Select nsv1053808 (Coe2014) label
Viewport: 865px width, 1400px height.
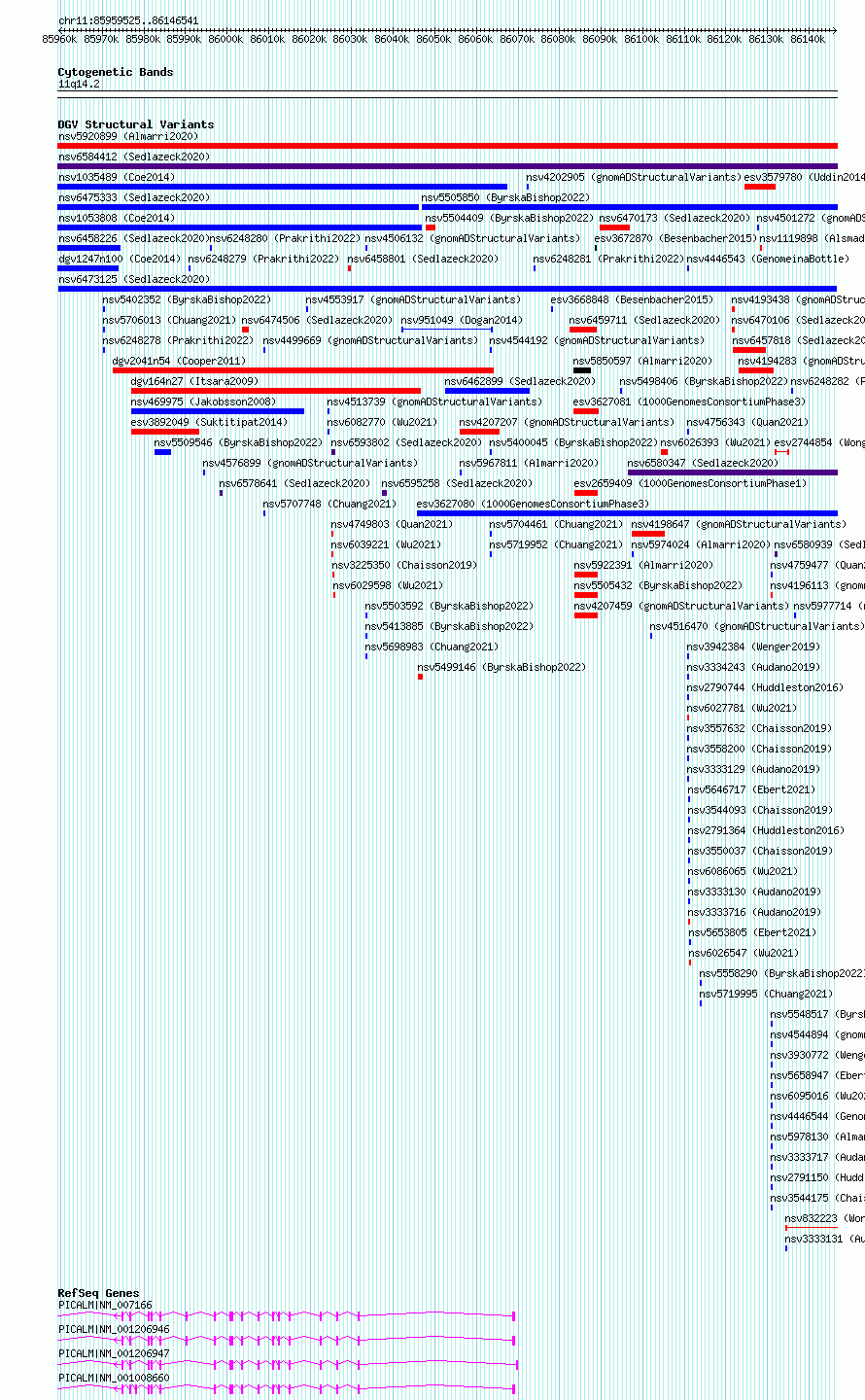click(117, 218)
